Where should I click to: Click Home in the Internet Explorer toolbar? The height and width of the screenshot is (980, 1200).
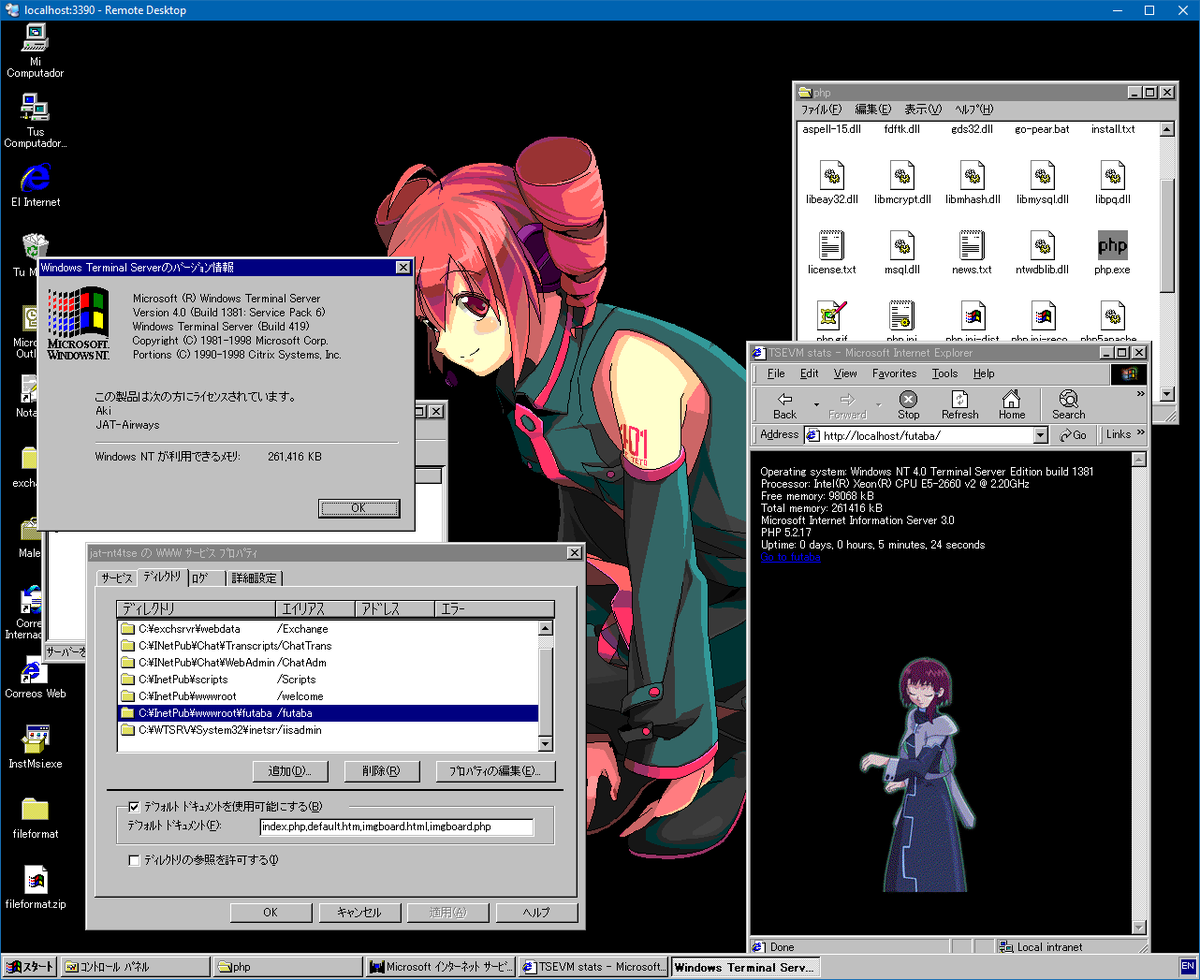(x=1012, y=405)
